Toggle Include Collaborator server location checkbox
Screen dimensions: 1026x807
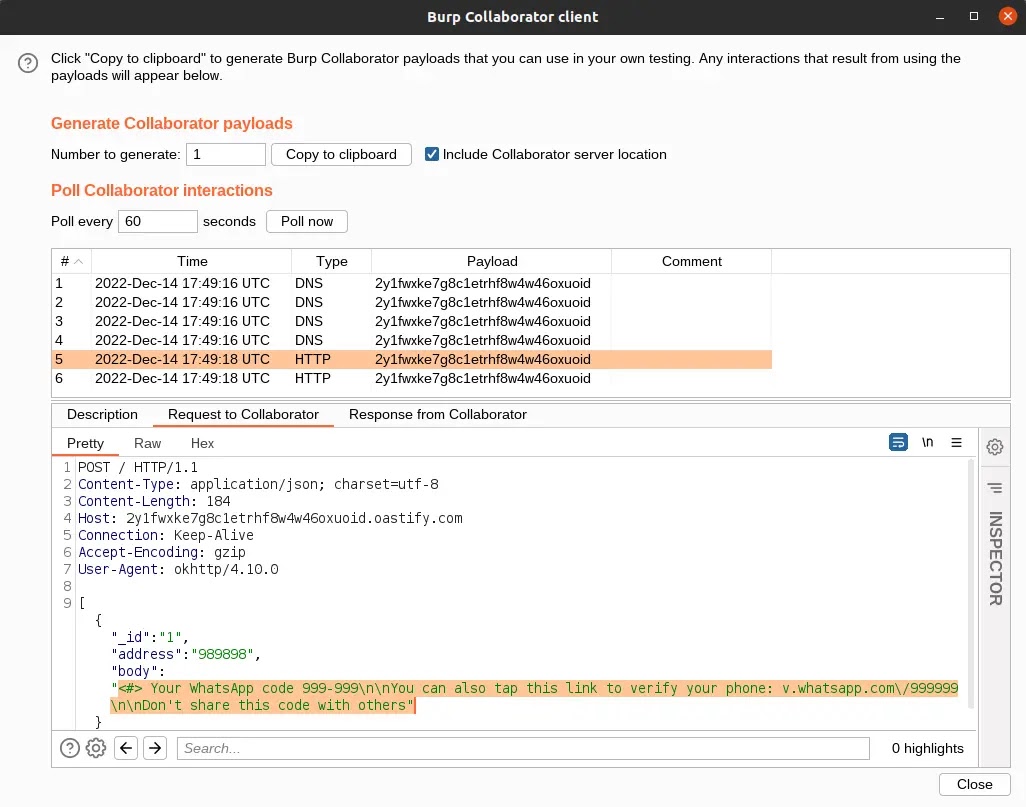coord(432,154)
